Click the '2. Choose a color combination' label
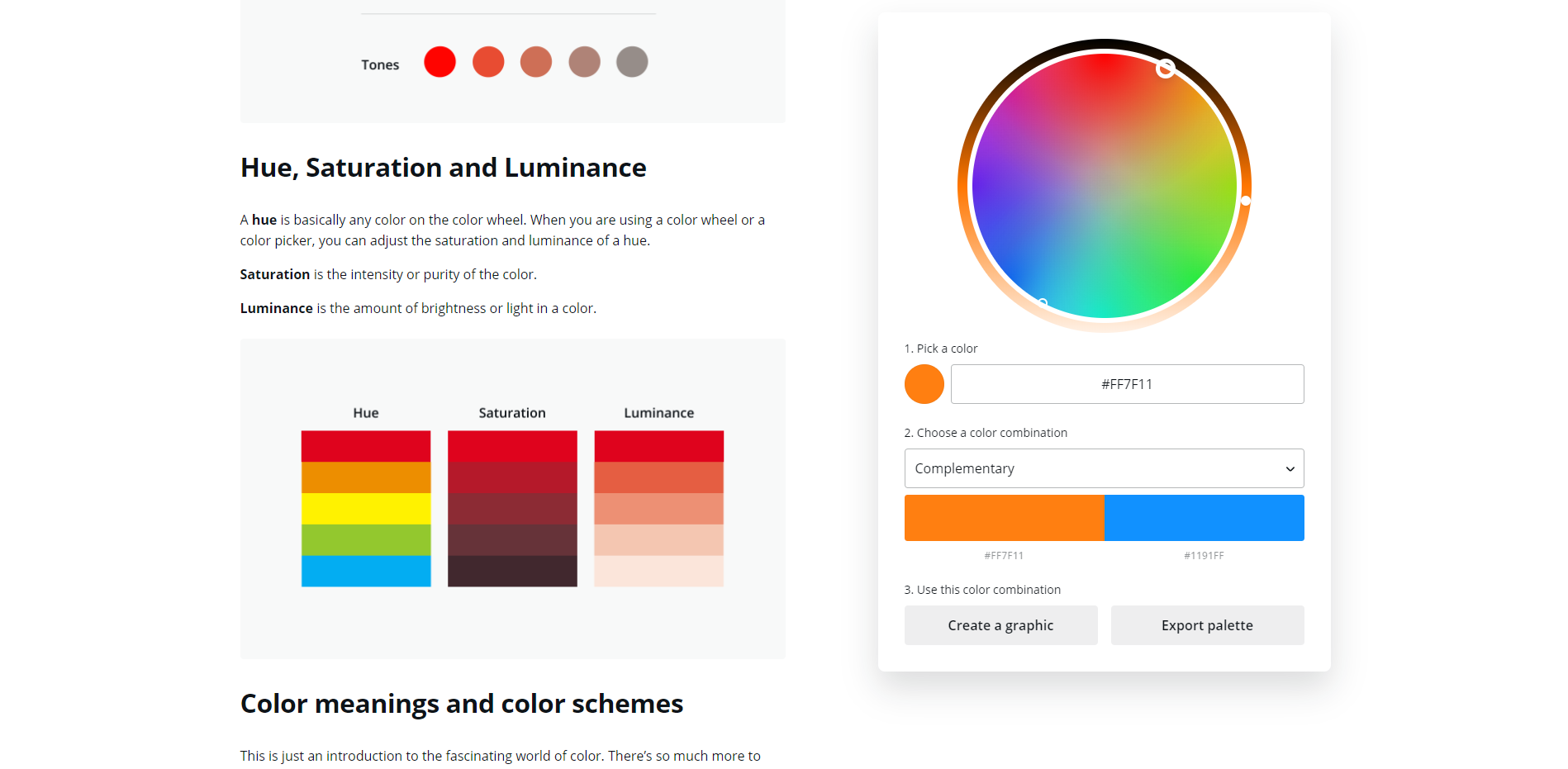This screenshot has height=769, width=1568. point(986,433)
